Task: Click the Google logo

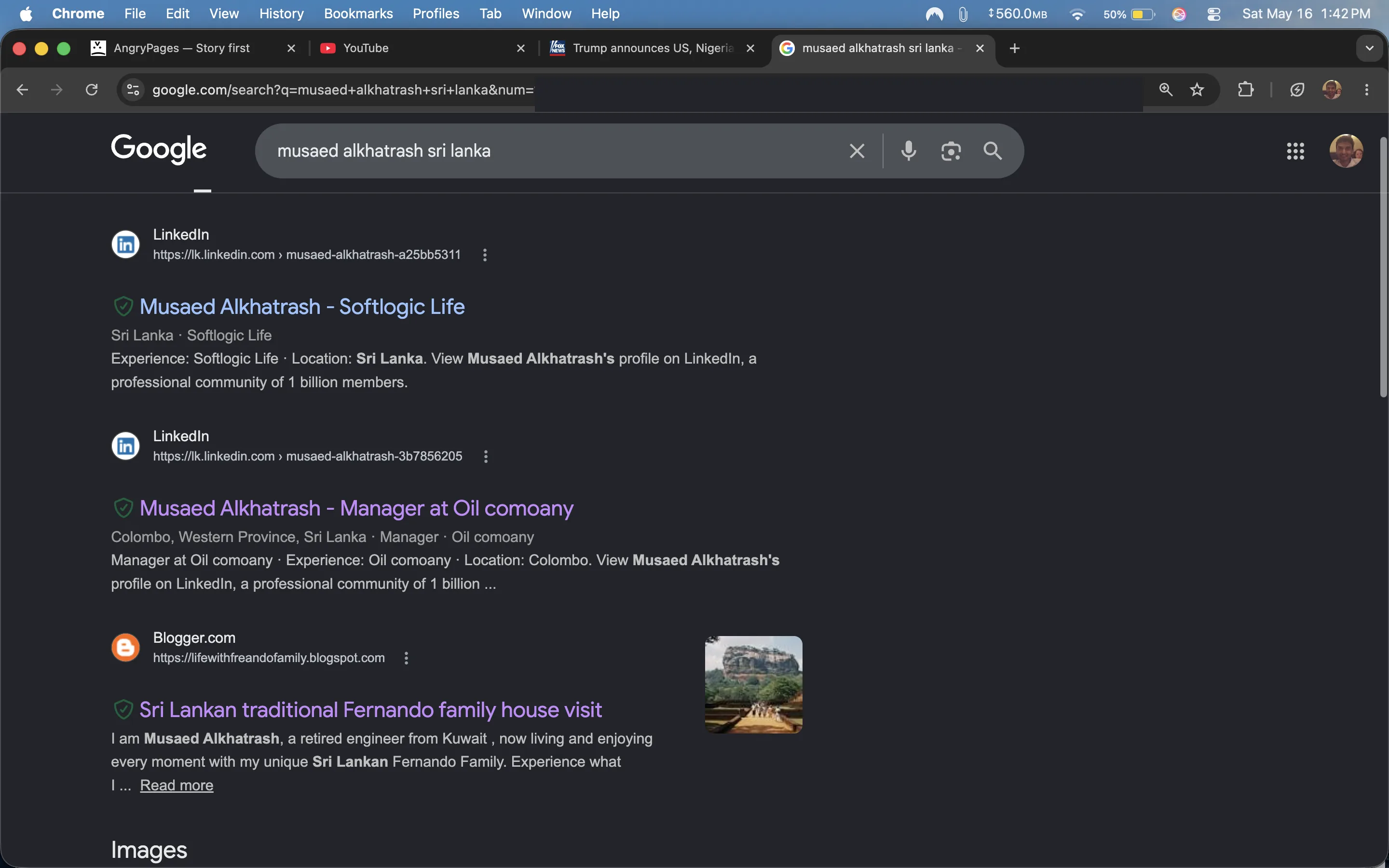Action: coord(159,149)
